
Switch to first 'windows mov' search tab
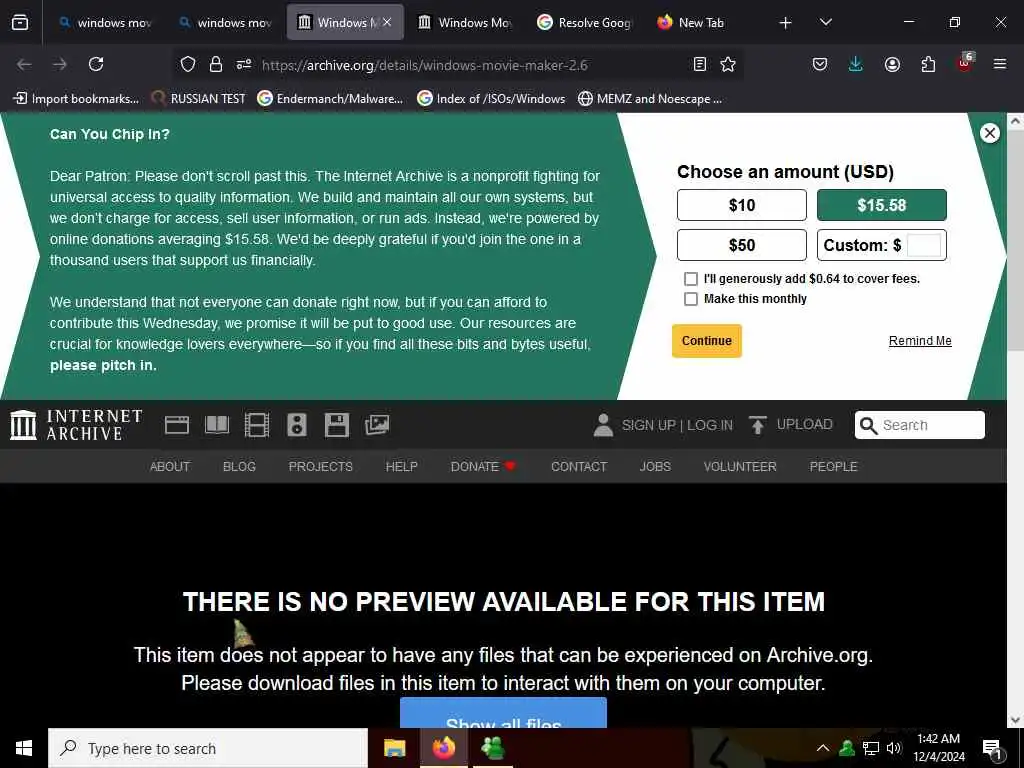[105, 23]
